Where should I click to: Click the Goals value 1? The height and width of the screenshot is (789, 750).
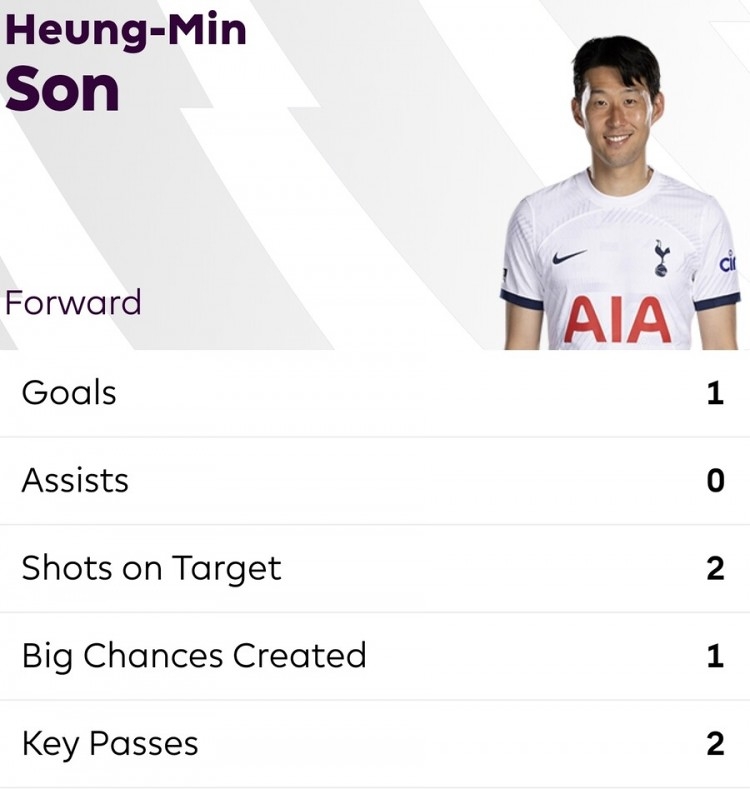point(715,393)
